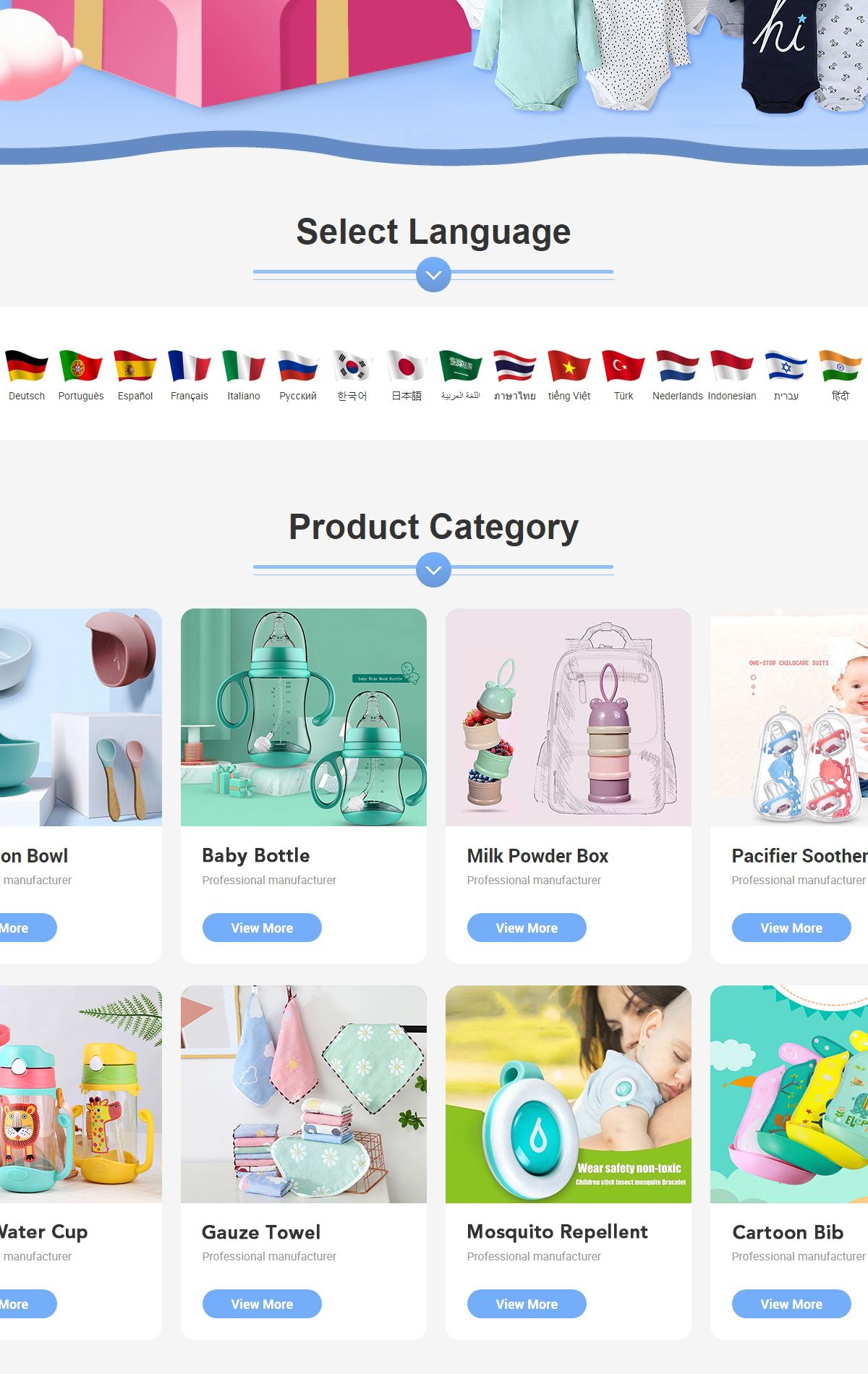868x1374 pixels.
Task: Click the tiếng Việt flag icon
Action: [569, 365]
